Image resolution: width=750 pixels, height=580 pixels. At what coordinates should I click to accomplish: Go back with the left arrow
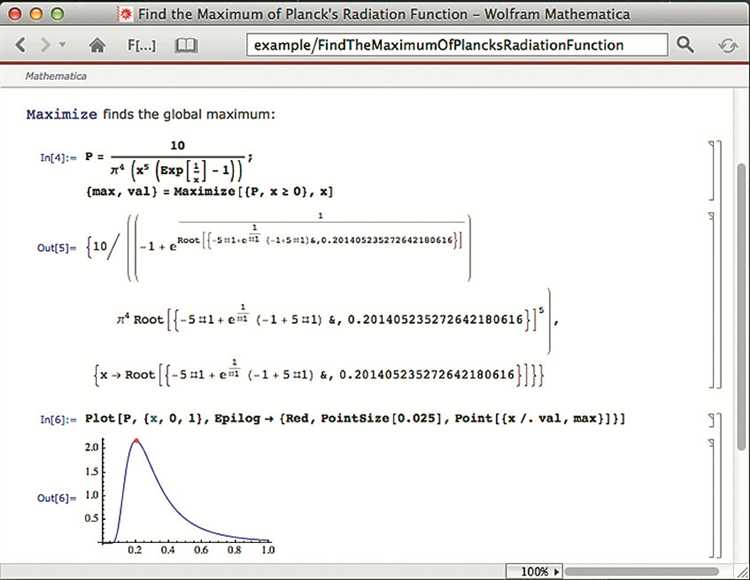pos(20,45)
